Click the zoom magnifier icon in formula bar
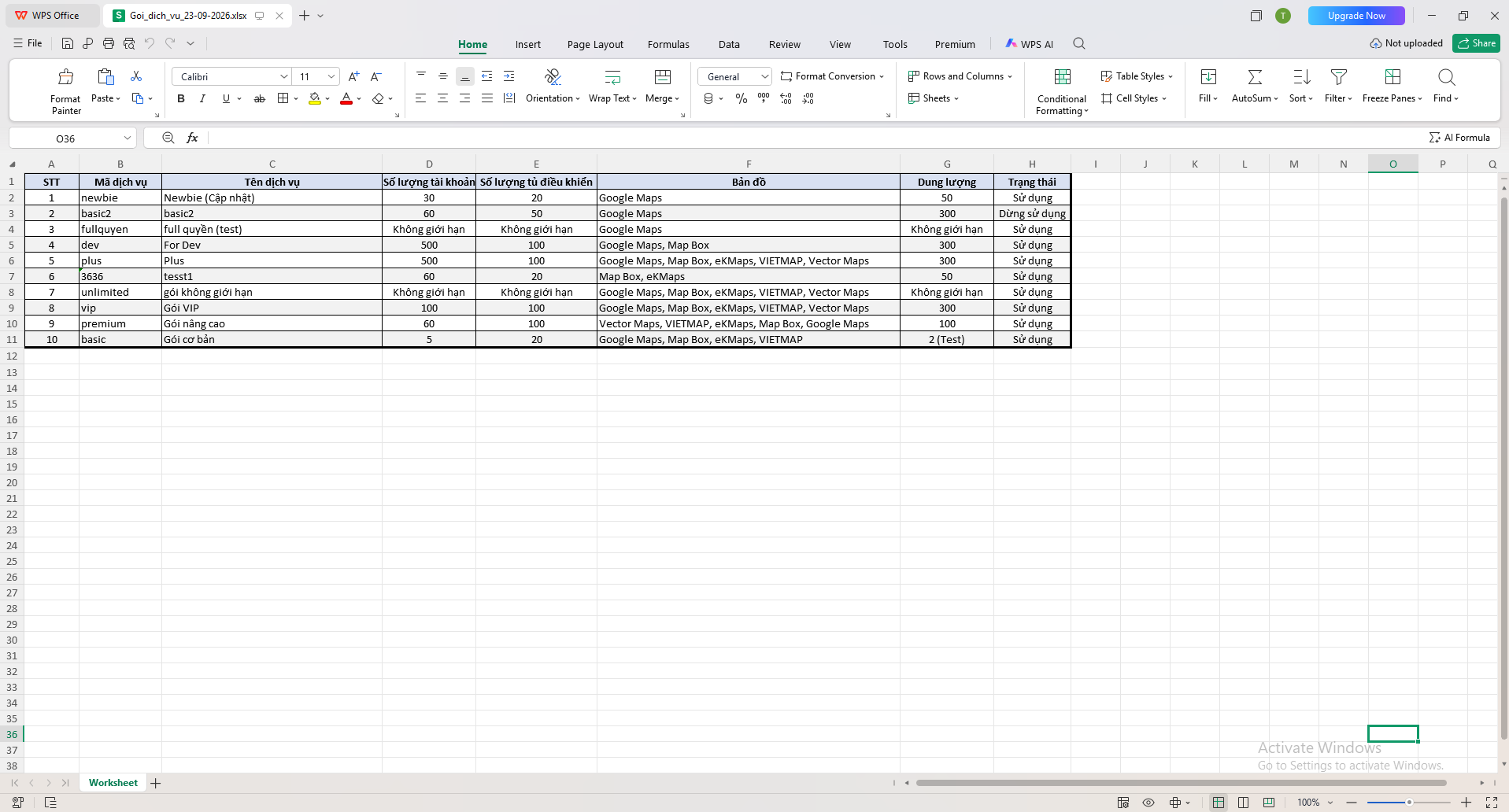1509x812 pixels. (x=168, y=138)
